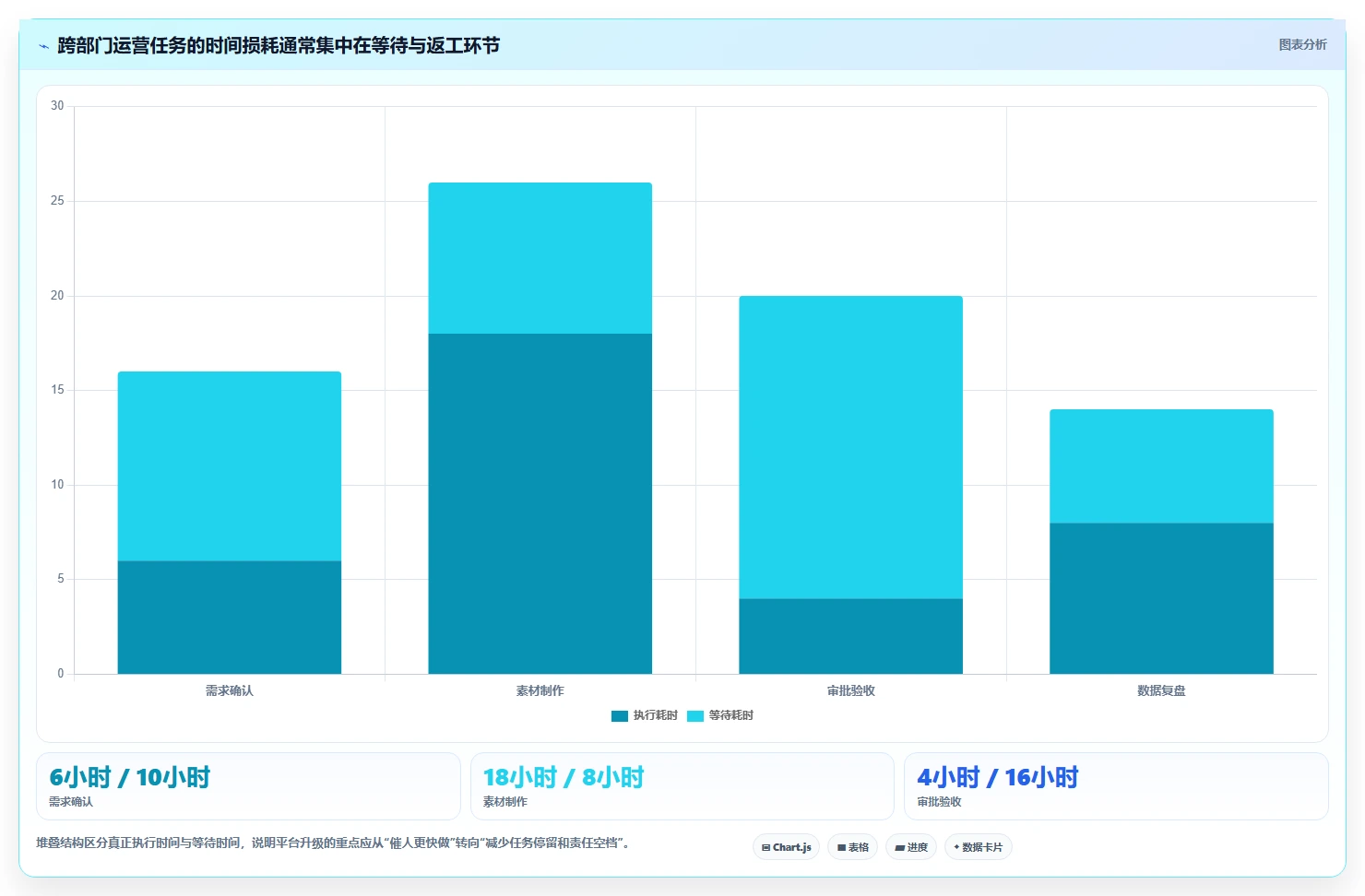Image resolution: width=1365 pixels, height=896 pixels.
Task: Click the y-axis tick label 20
Action: [57, 296]
